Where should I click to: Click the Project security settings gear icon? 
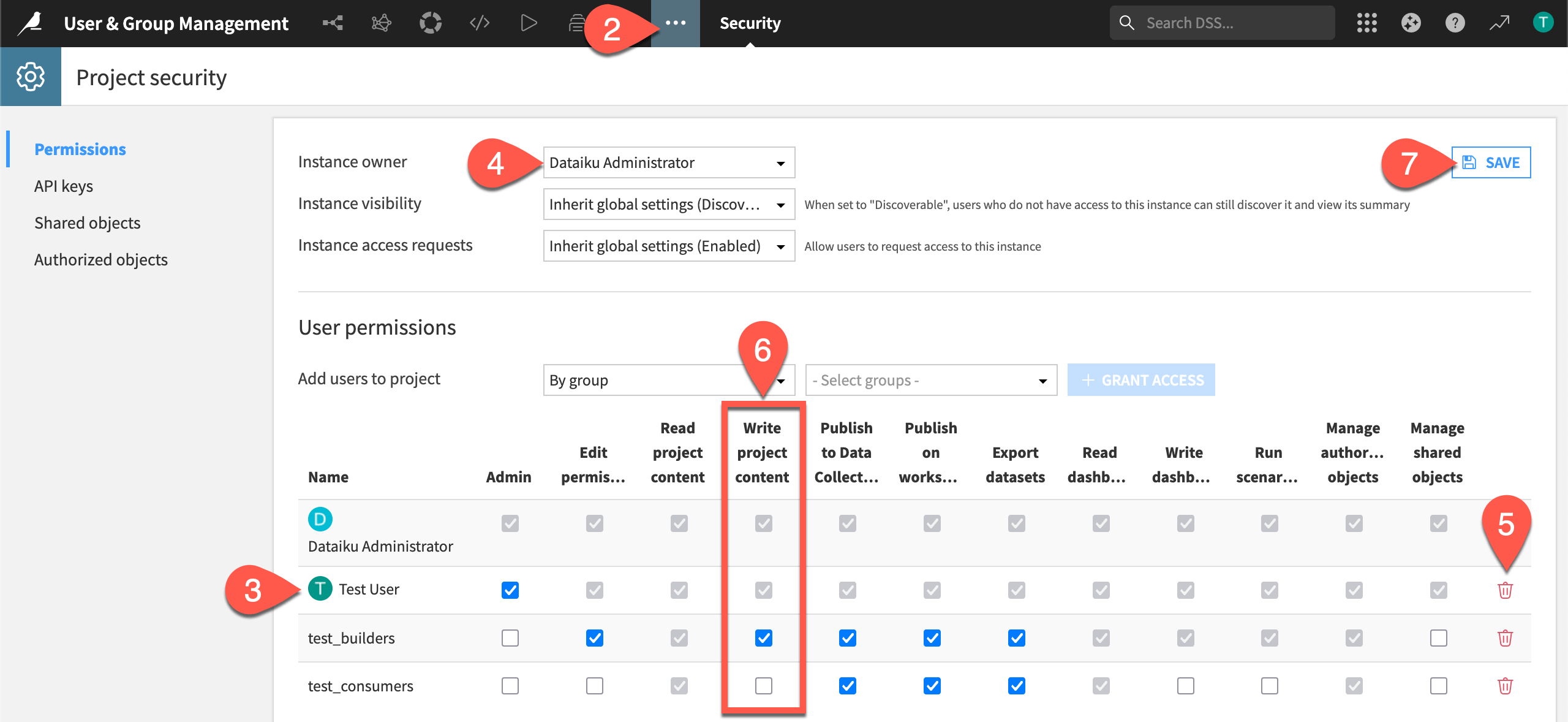[31, 77]
